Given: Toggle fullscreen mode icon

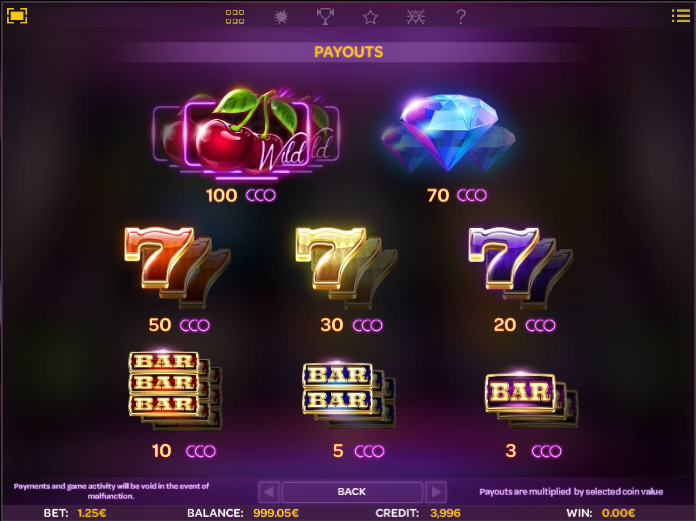Looking at the screenshot, I should coord(17,16).
